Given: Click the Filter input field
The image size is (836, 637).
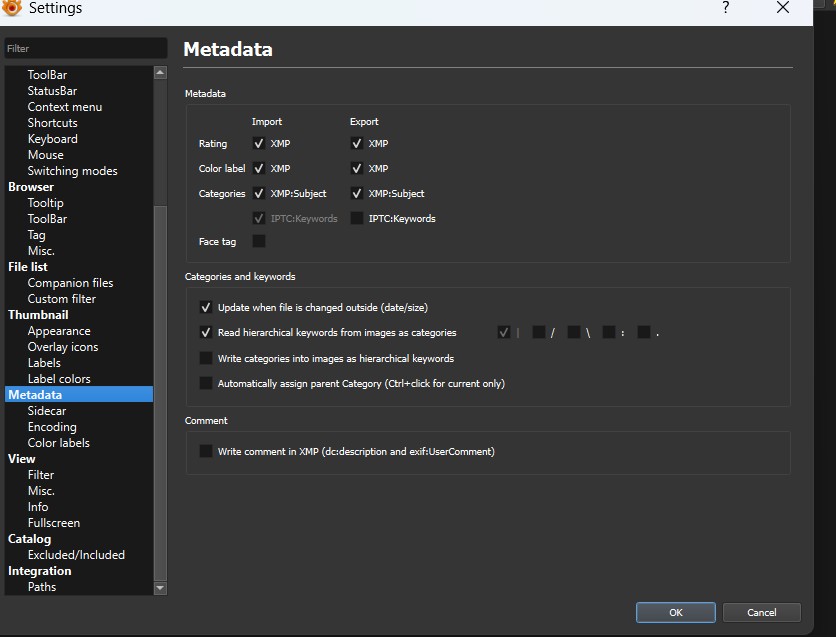Looking at the screenshot, I should click(x=85, y=47).
